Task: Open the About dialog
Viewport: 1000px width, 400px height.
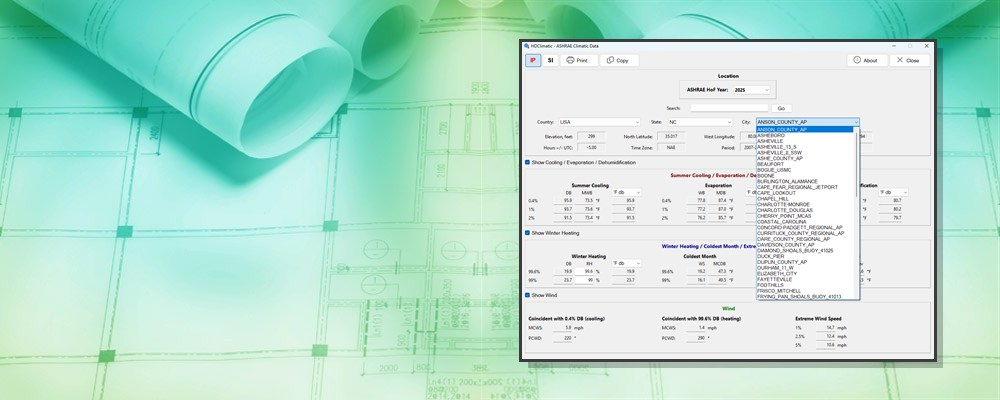Action: click(867, 60)
